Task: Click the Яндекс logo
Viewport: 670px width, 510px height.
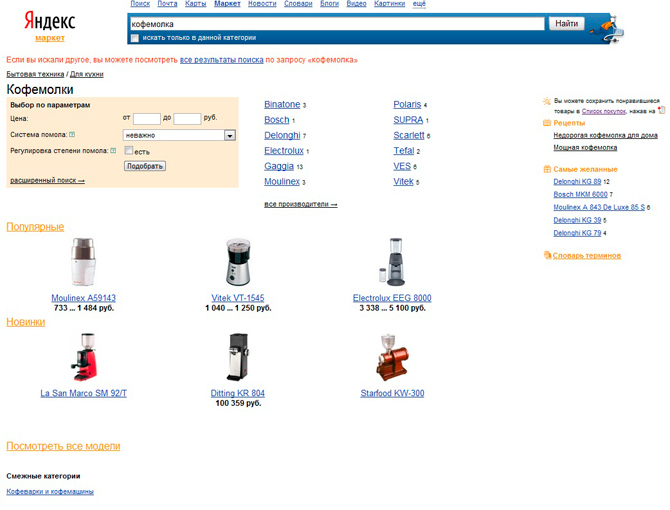Action: pos(50,21)
